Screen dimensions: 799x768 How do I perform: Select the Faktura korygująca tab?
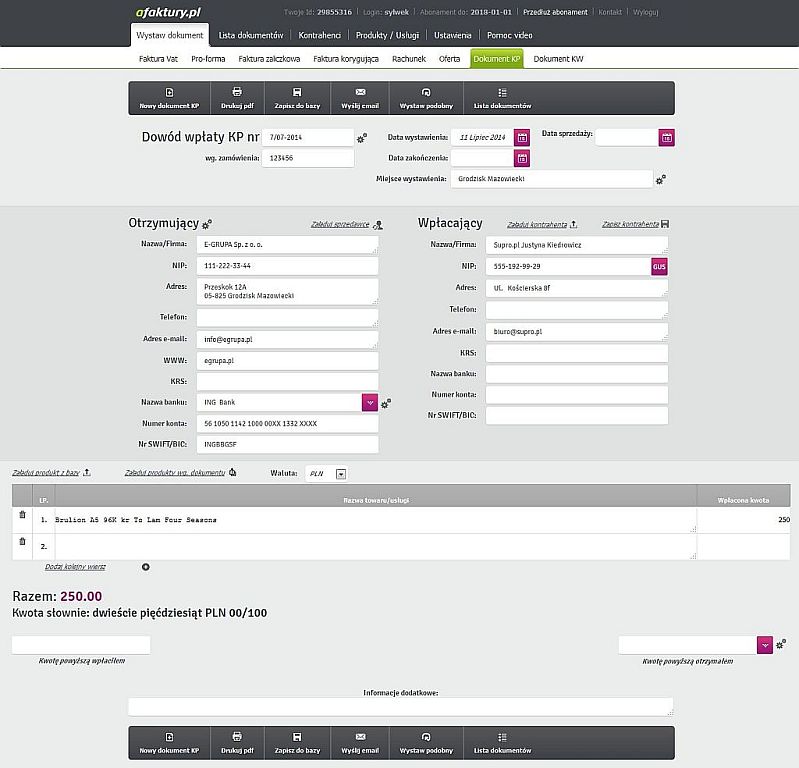[346, 59]
